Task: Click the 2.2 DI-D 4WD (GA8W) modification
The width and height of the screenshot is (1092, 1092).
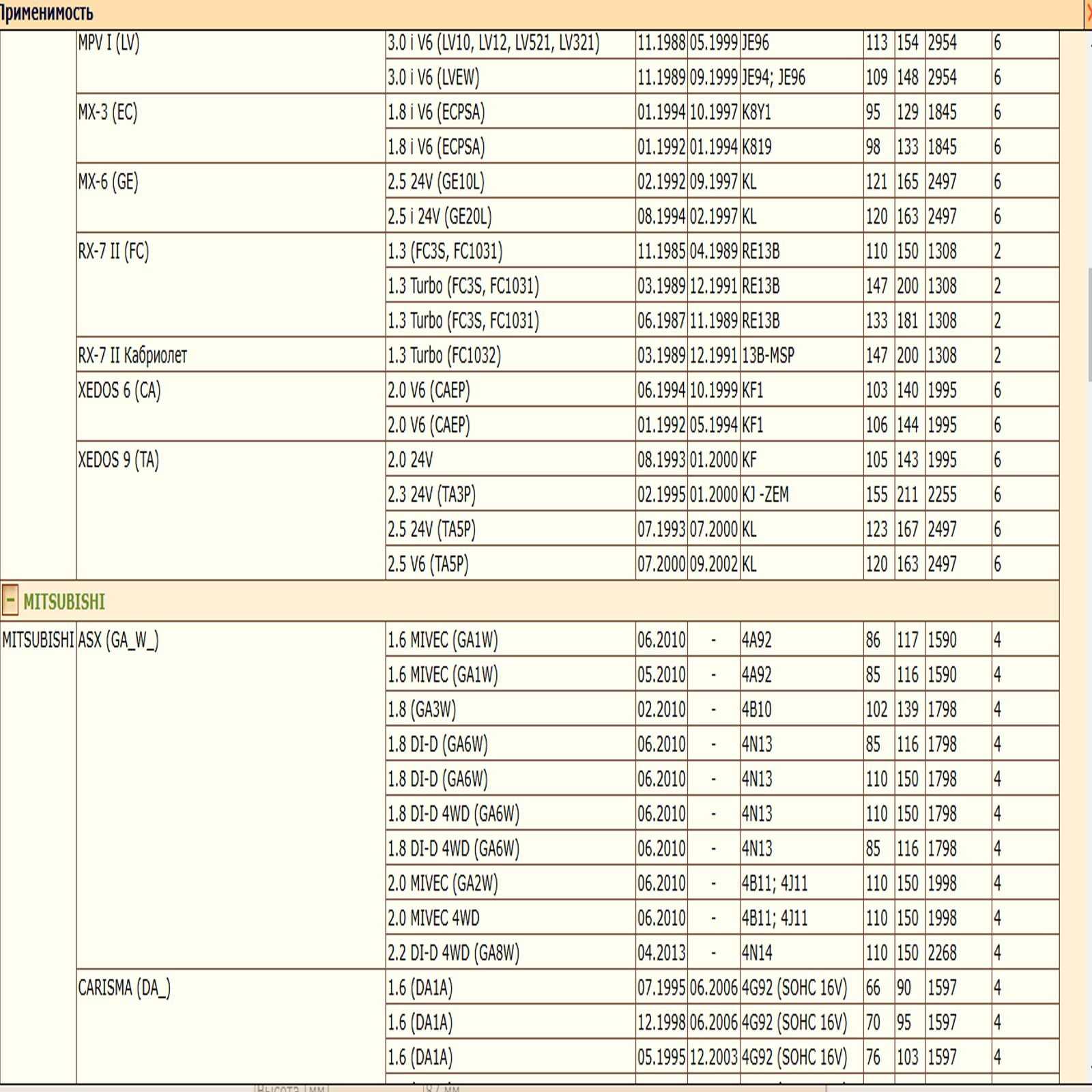Action: (453, 953)
